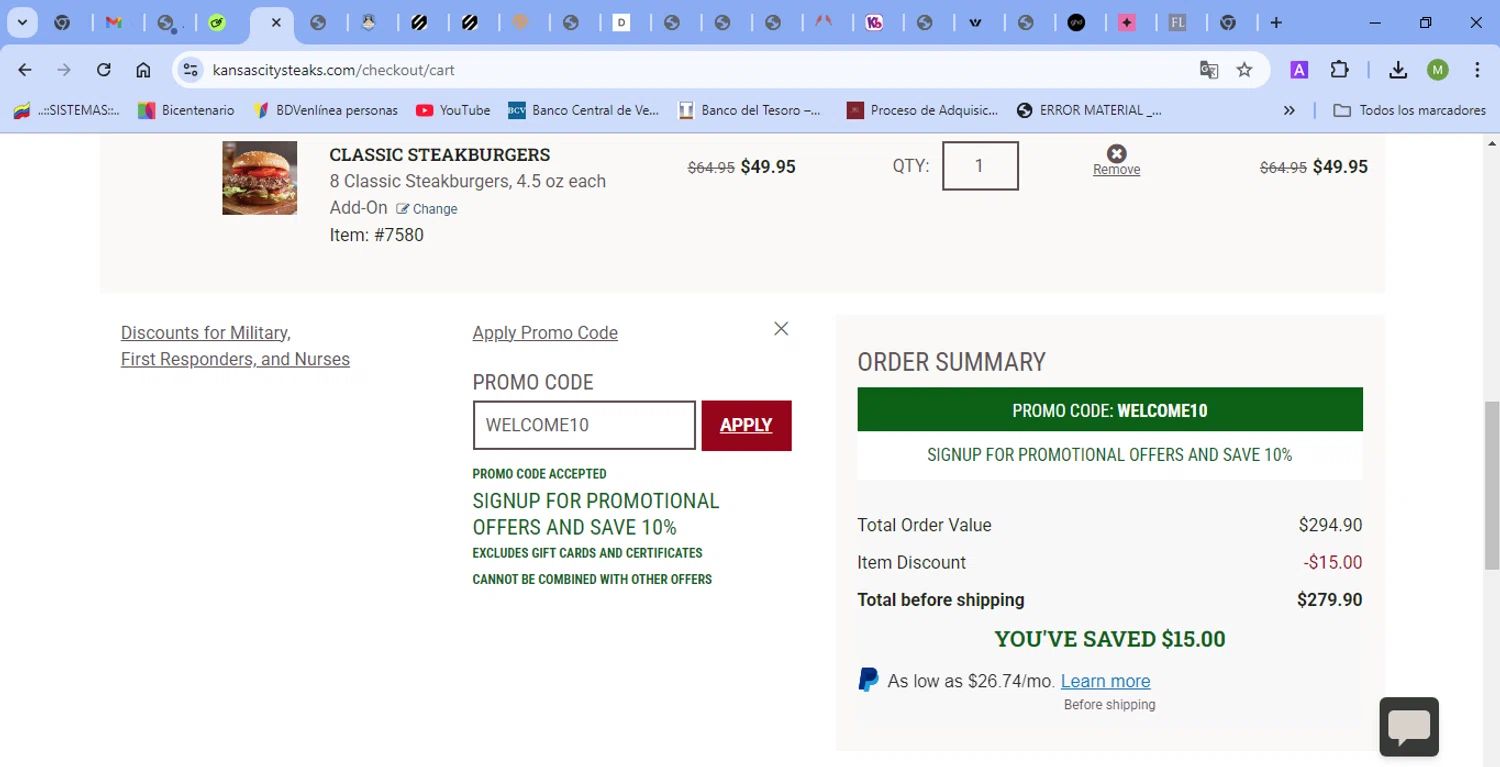Show more bookmarks chevron
The width and height of the screenshot is (1500, 767).
point(1289,110)
